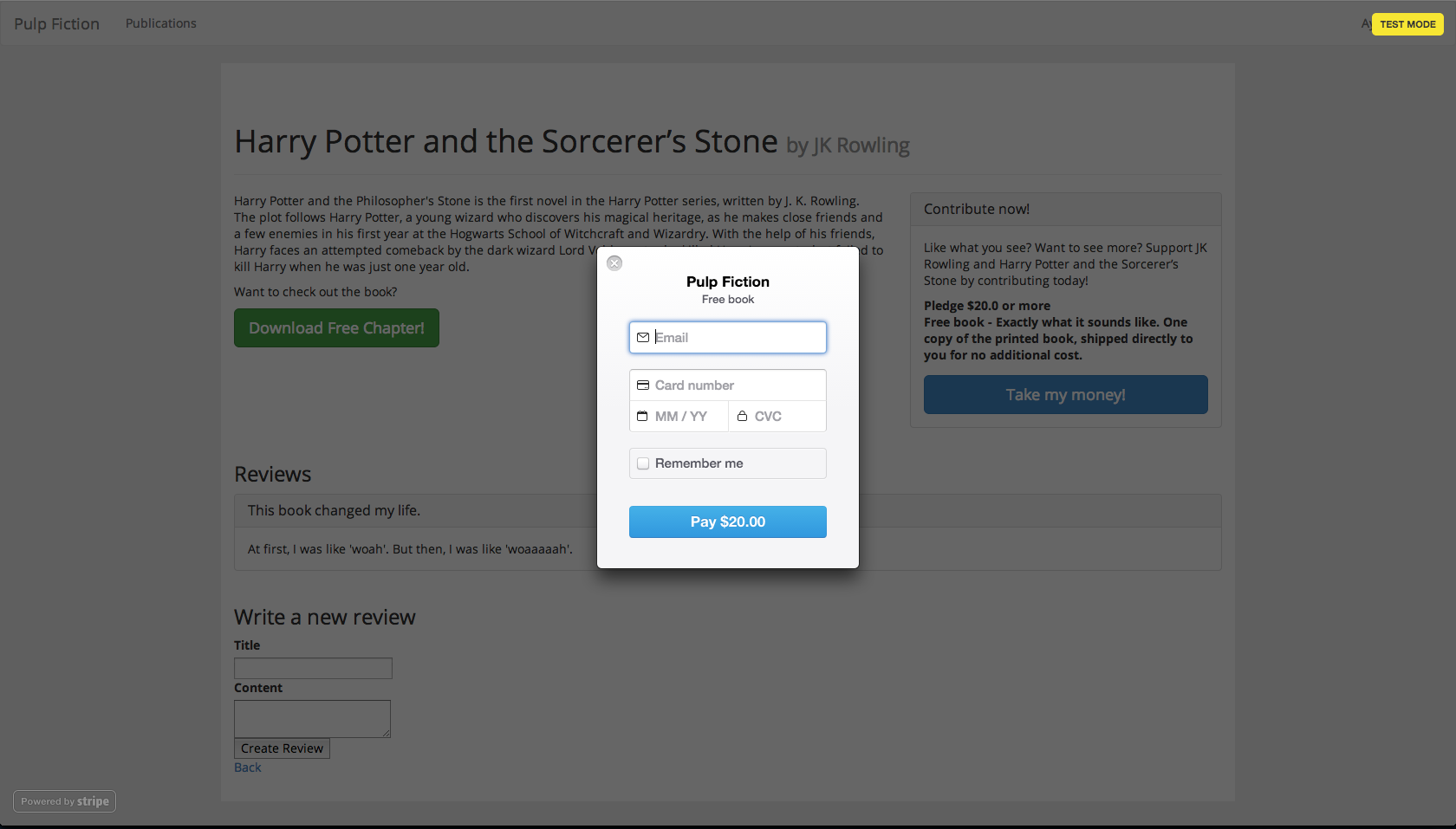Select the MM / YY expiry field
1456x829 pixels.
click(x=679, y=417)
